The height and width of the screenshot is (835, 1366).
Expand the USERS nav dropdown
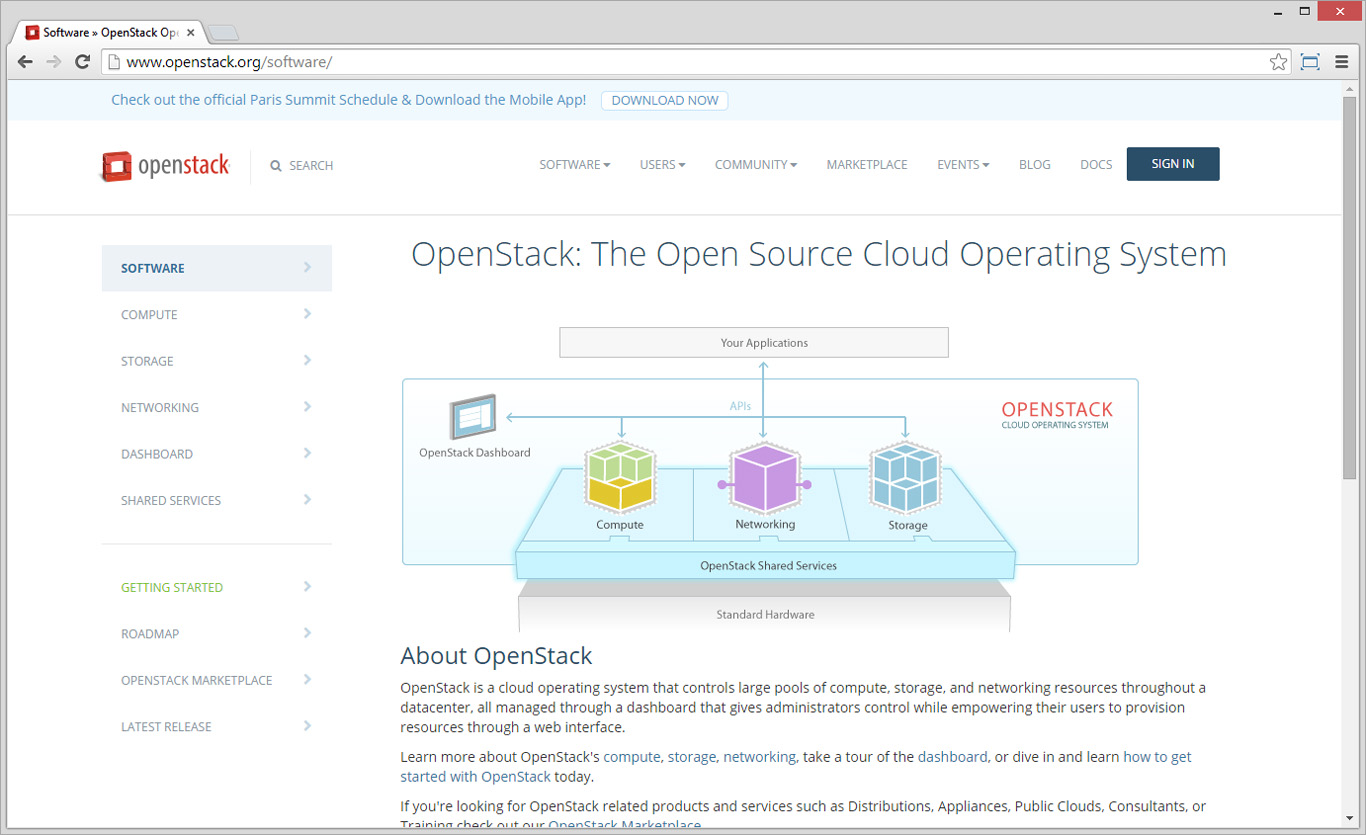point(662,165)
